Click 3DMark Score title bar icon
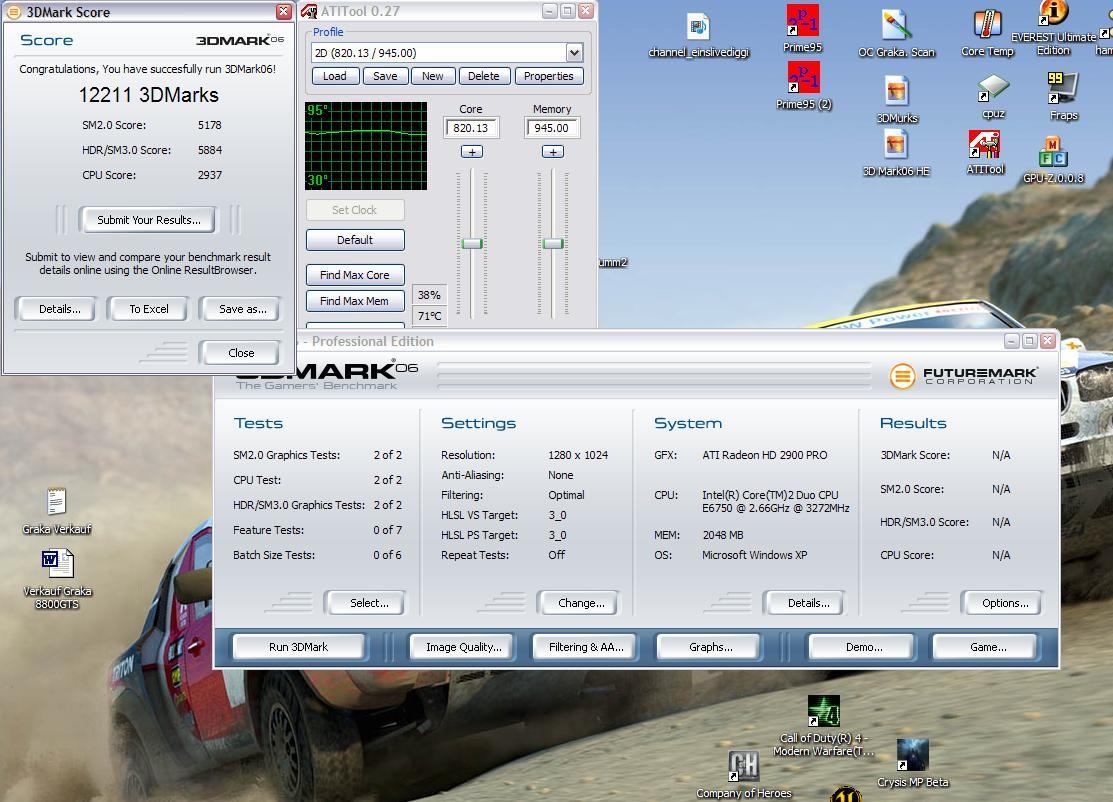Screen dimensions: 1113x802 click(13, 11)
